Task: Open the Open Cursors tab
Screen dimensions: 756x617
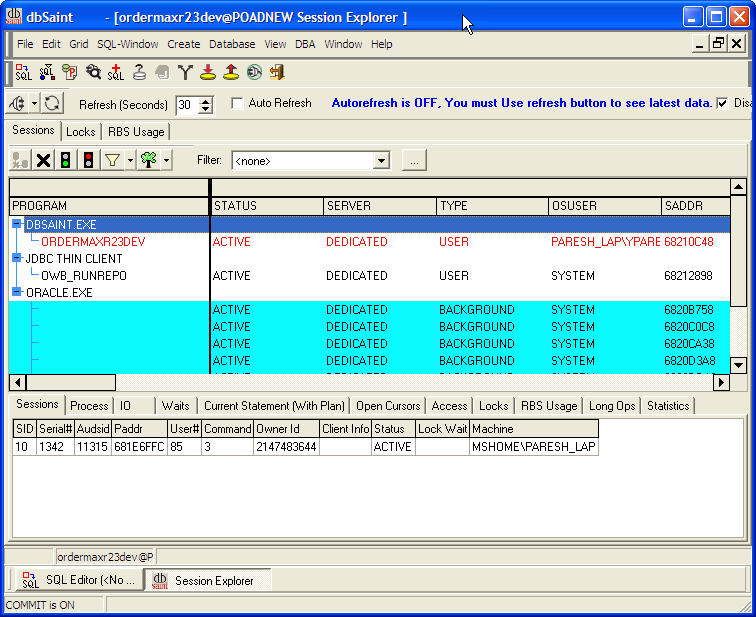Action: click(388, 406)
